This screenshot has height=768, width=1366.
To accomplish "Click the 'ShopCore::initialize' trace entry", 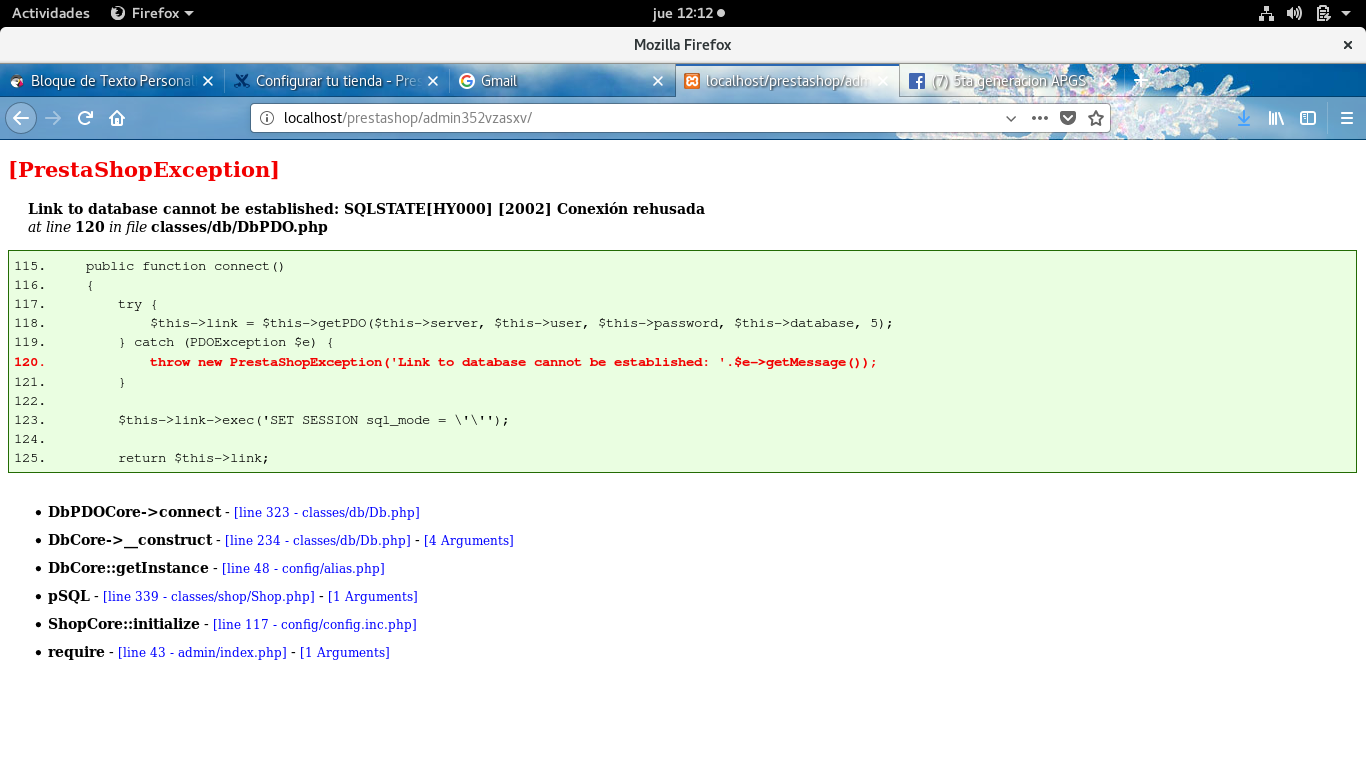I will [x=124, y=624].
